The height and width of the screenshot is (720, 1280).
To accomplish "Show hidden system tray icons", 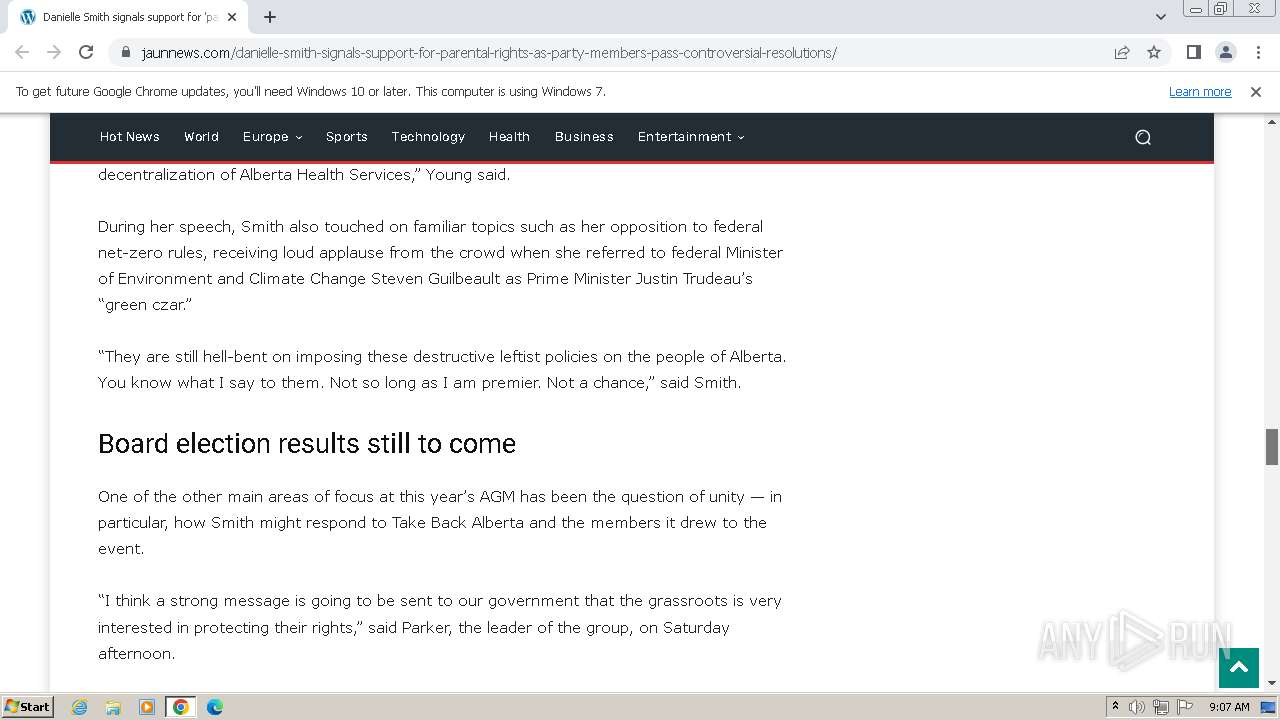I will pos(1115,707).
